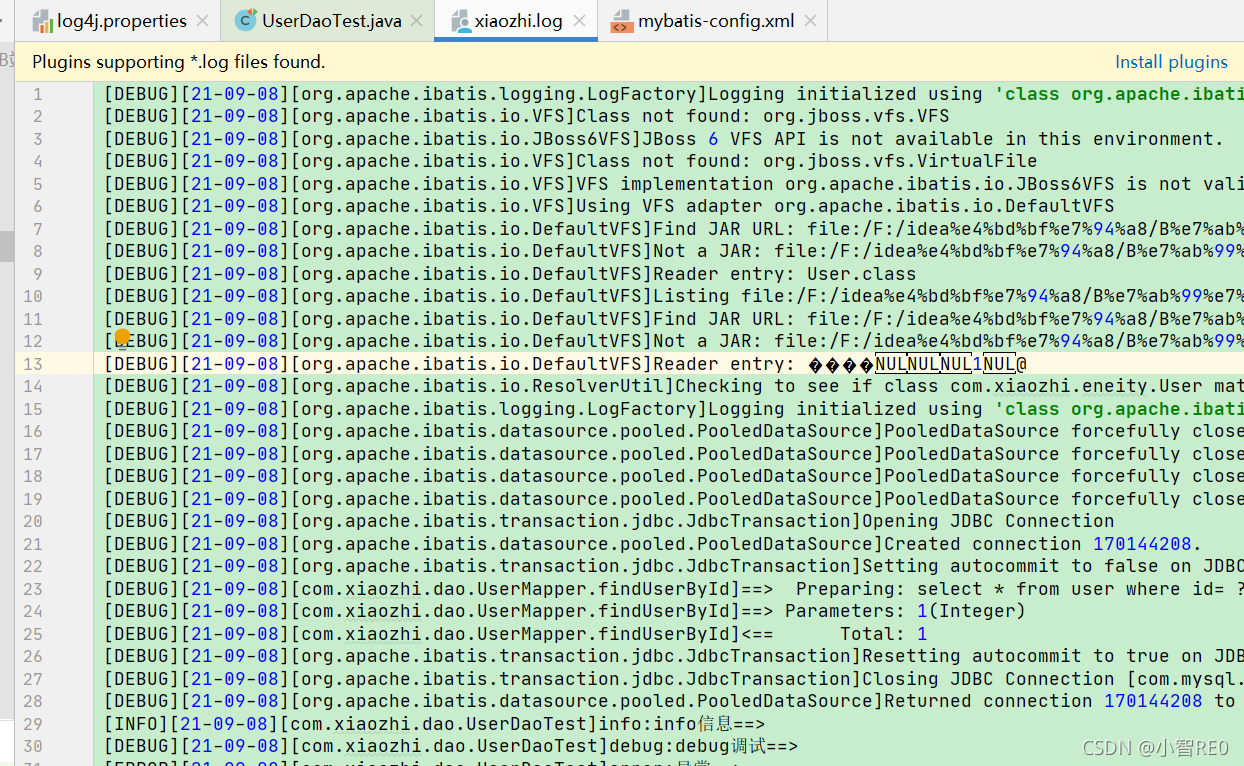Click 'Closing JDBC Connection' line 27
This screenshot has height=766, width=1244.
tap(673, 679)
